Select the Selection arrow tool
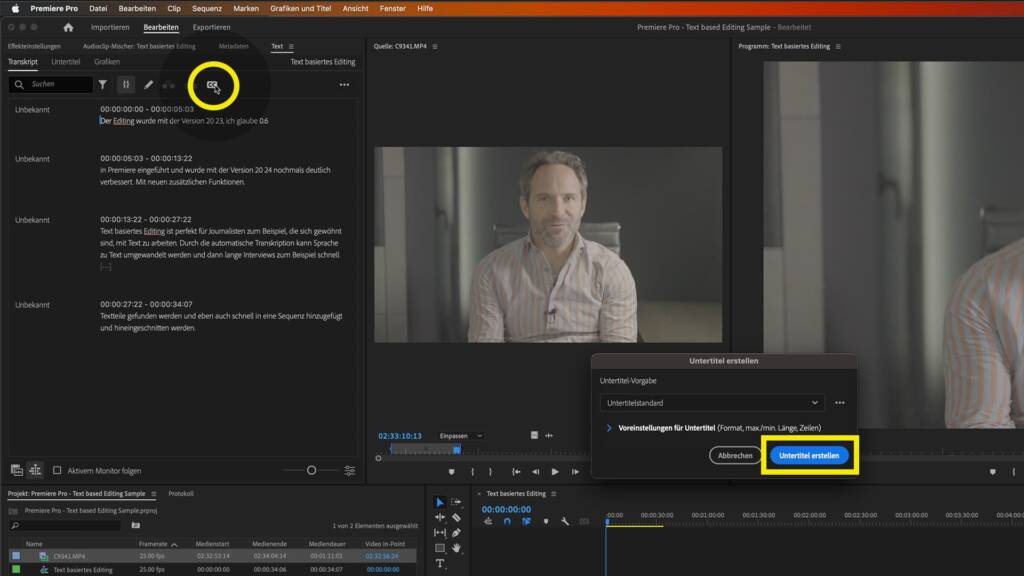 440,502
